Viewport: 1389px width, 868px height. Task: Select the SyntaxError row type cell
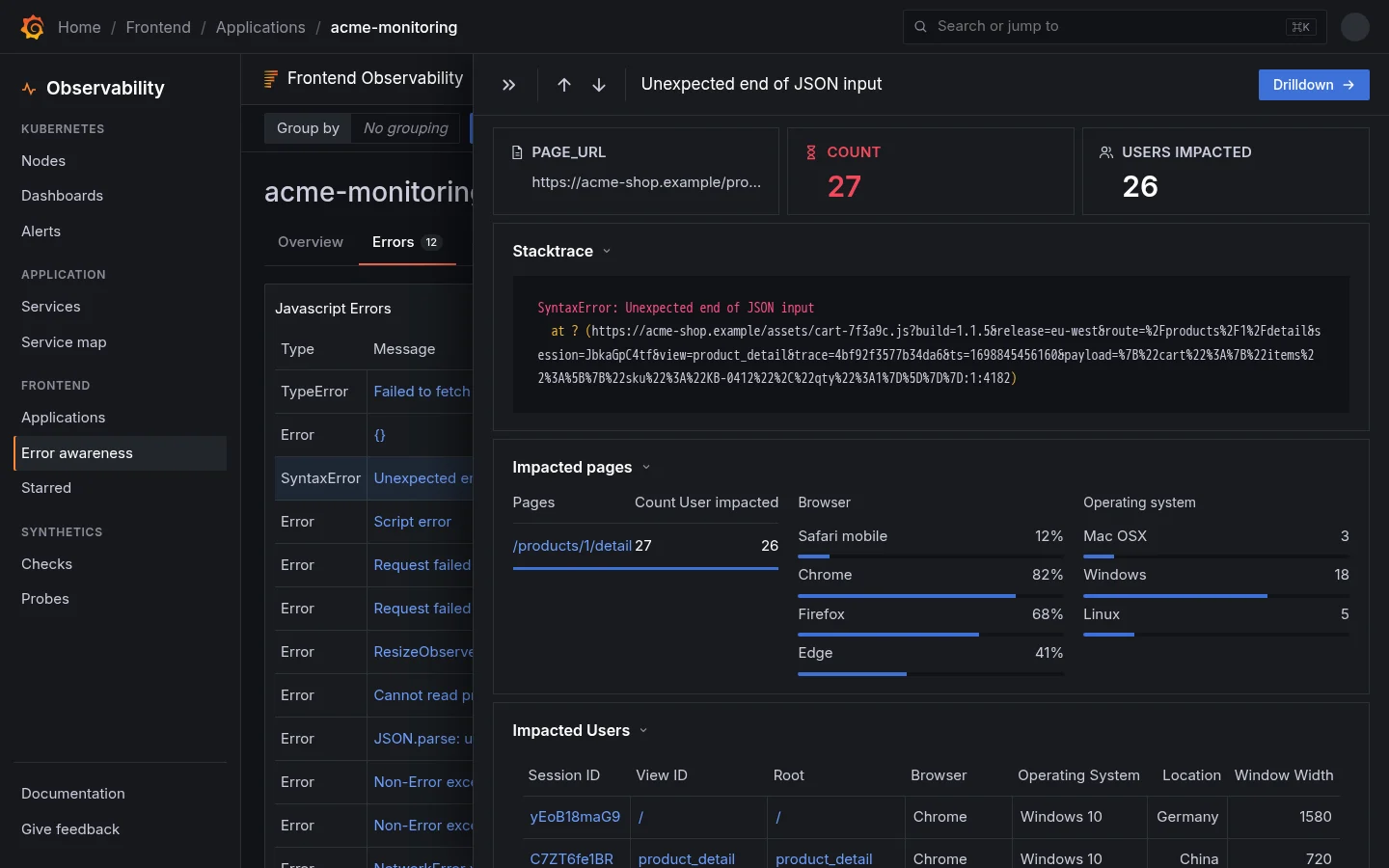[x=320, y=478]
